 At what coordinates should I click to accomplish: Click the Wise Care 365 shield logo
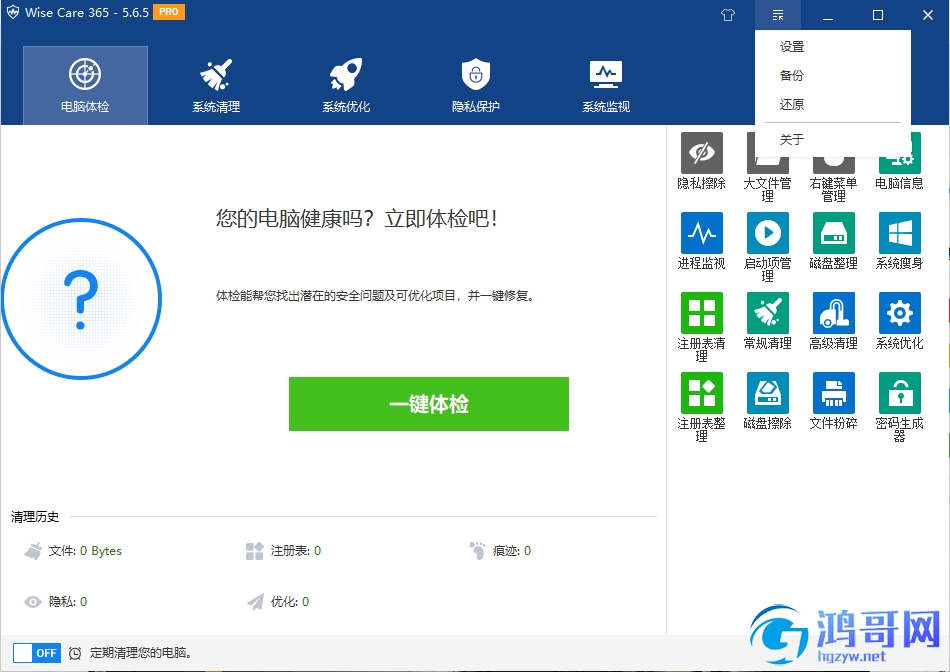click(13, 13)
